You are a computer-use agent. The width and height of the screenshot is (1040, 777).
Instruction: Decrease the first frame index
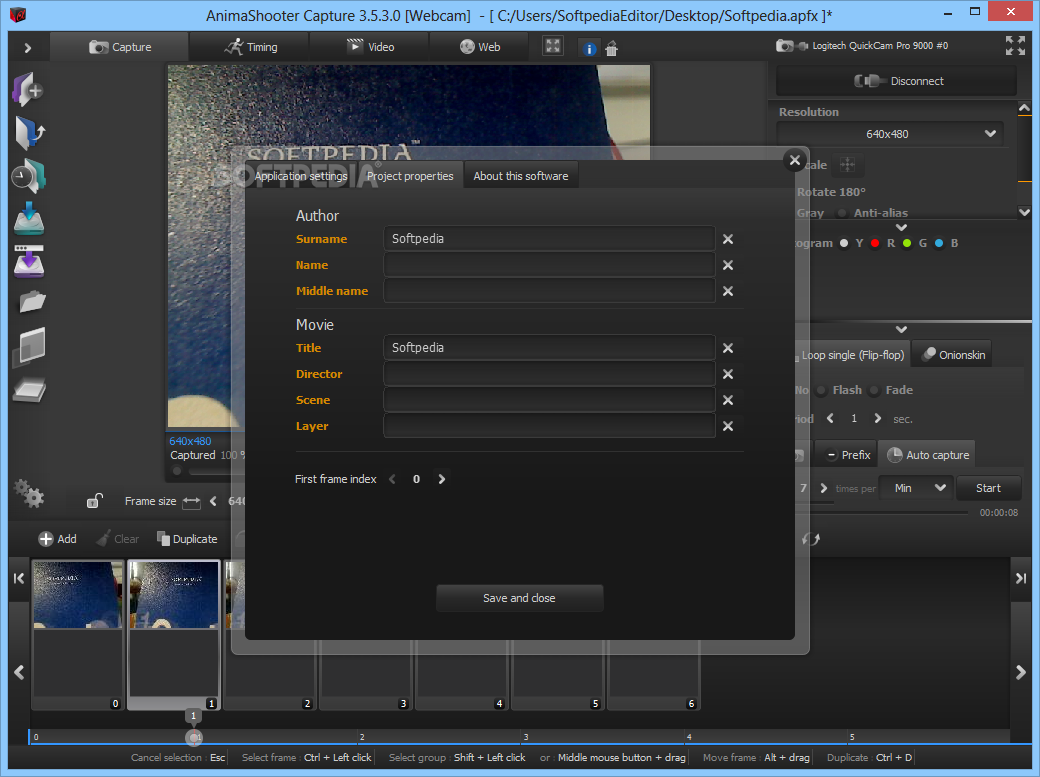[392, 479]
